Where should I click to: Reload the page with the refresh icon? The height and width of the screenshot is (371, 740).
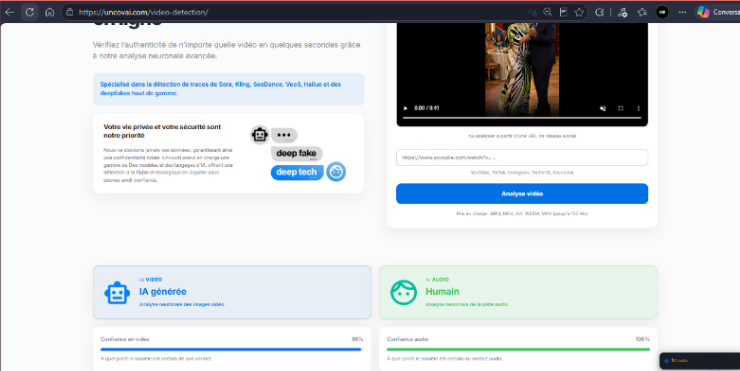[30, 12]
